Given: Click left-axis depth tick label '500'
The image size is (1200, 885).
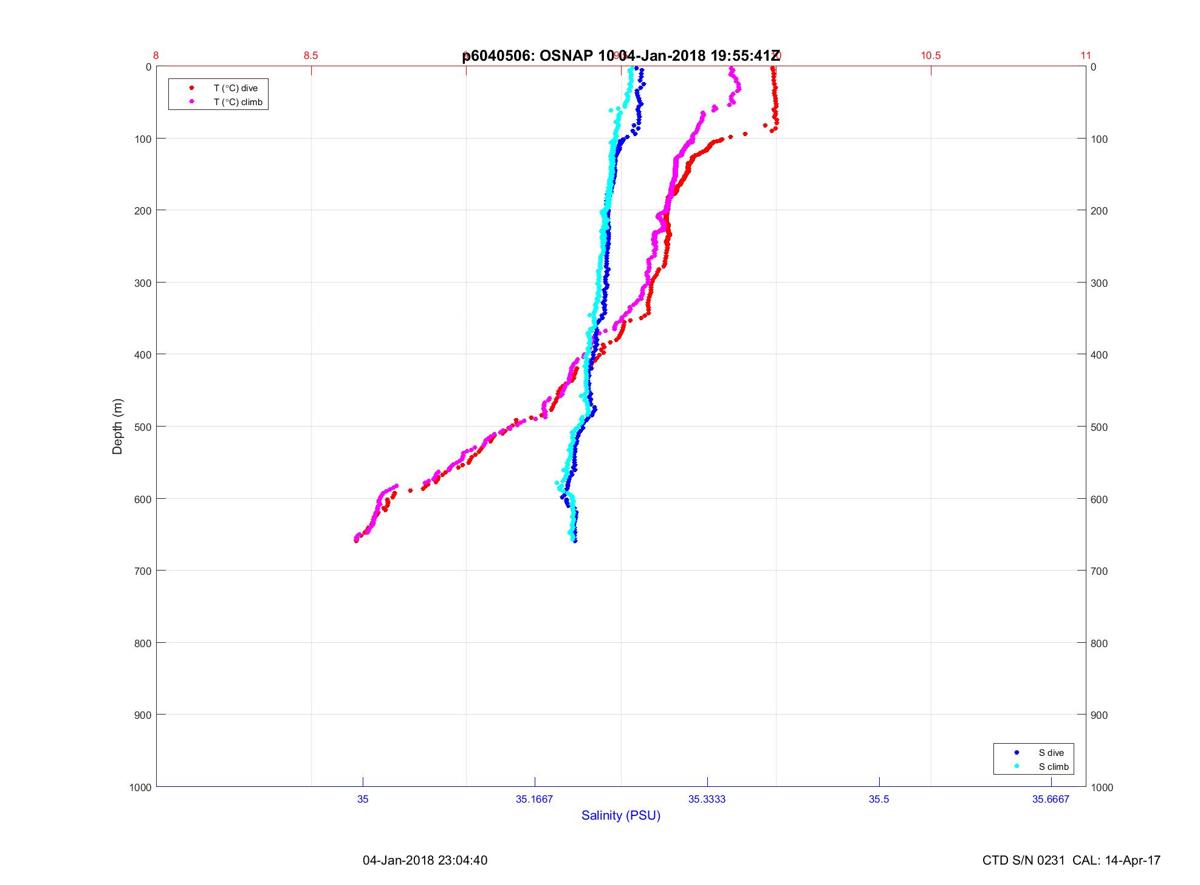Looking at the screenshot, I should pyautogui.click(x=141, y=427).
